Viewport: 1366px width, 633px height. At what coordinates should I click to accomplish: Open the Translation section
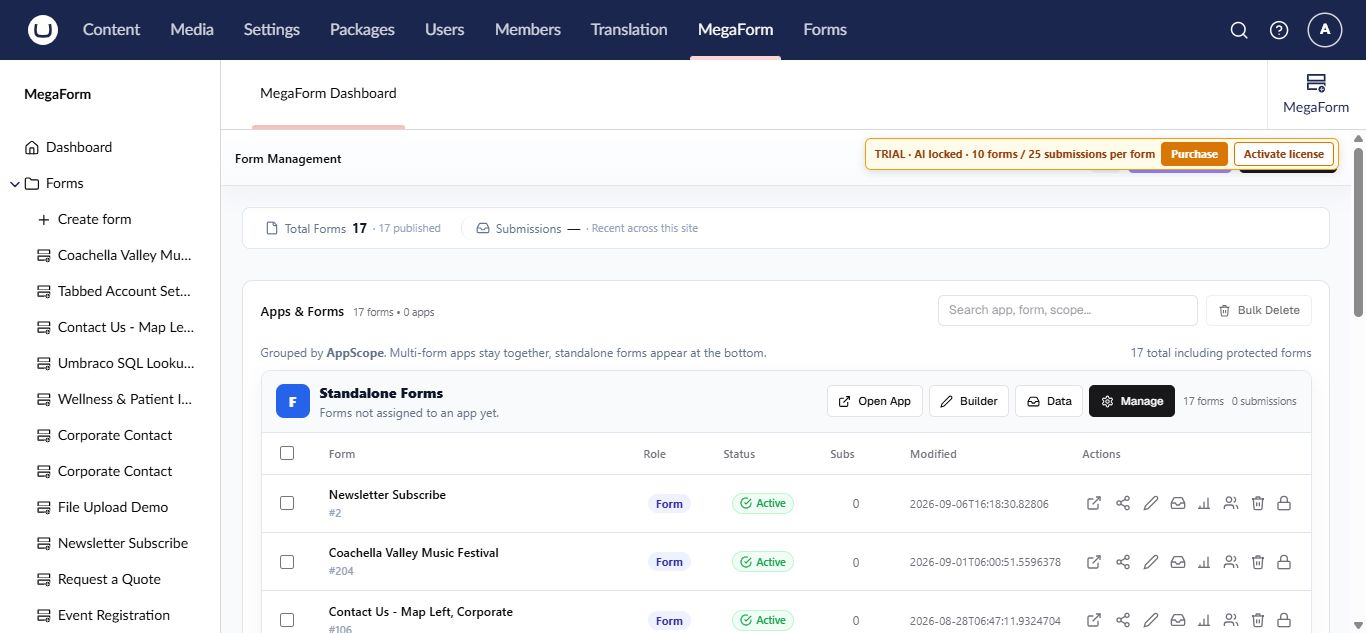(x=629, y=30)
